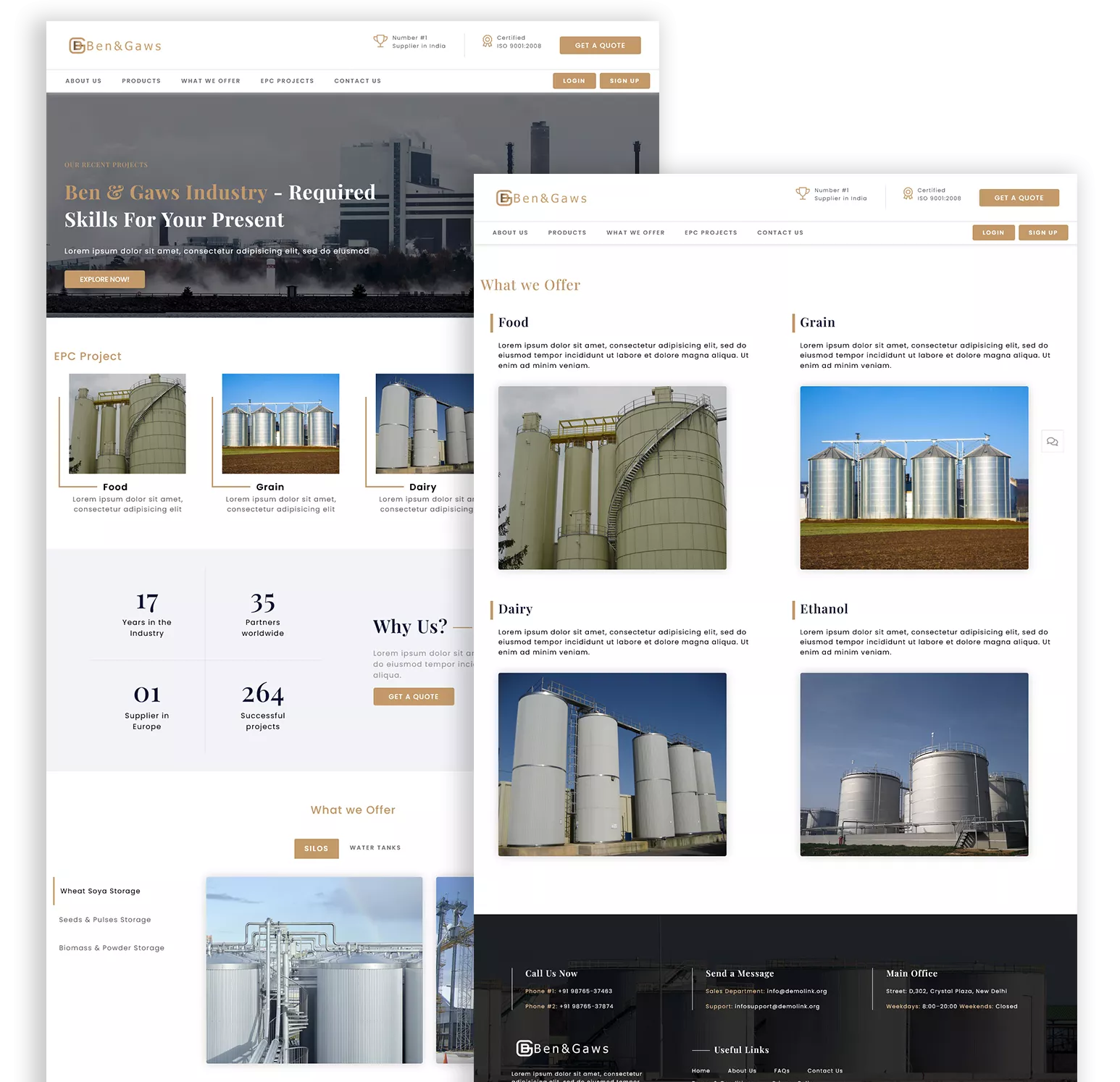Screen dimensions: 1120x1082
Task: Open PRODUCTS menu on the offer page
Action: click(567, 233)
